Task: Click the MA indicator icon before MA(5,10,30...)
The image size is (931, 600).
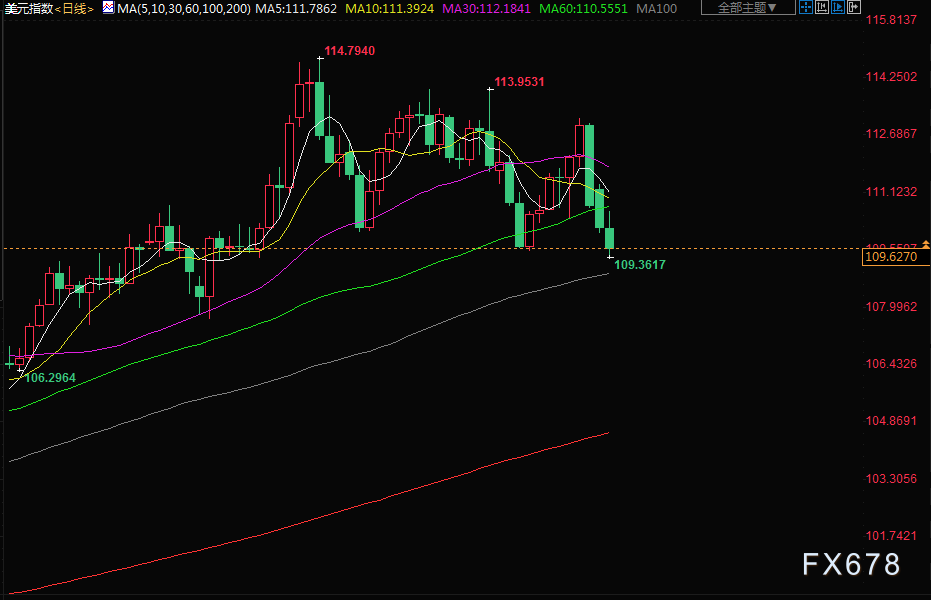Action: click(108, 8)
